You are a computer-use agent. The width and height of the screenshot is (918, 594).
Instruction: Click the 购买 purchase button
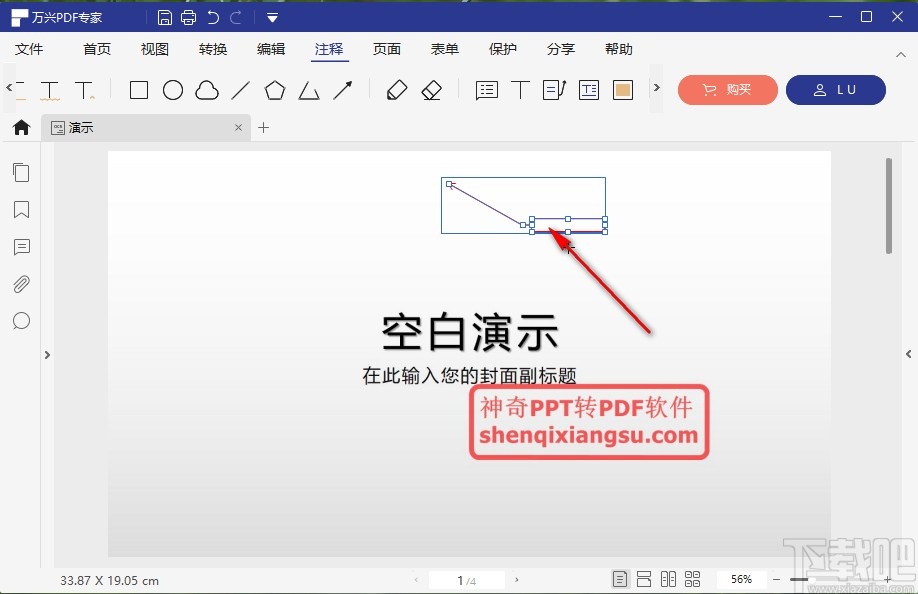tap(727, 90)
